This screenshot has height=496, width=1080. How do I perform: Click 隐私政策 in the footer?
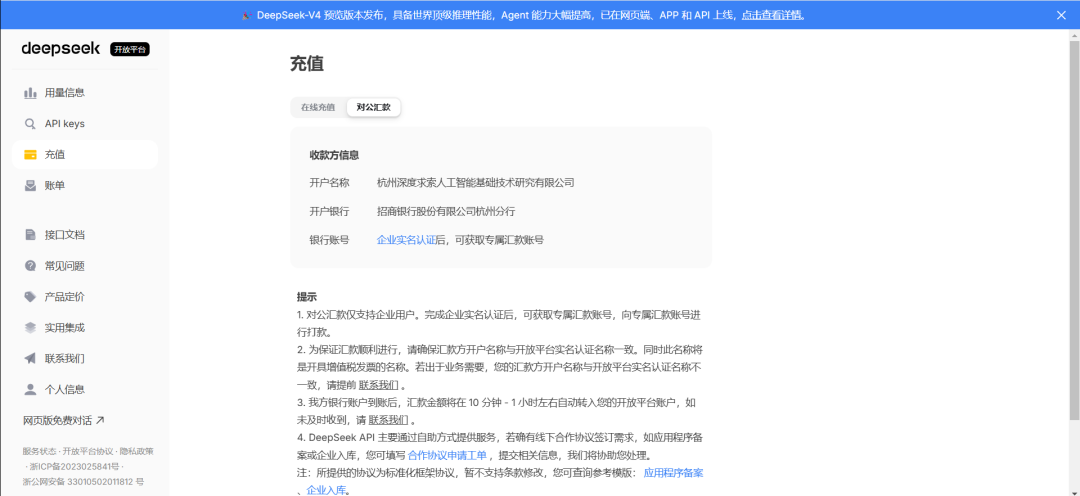pos(136,452)
